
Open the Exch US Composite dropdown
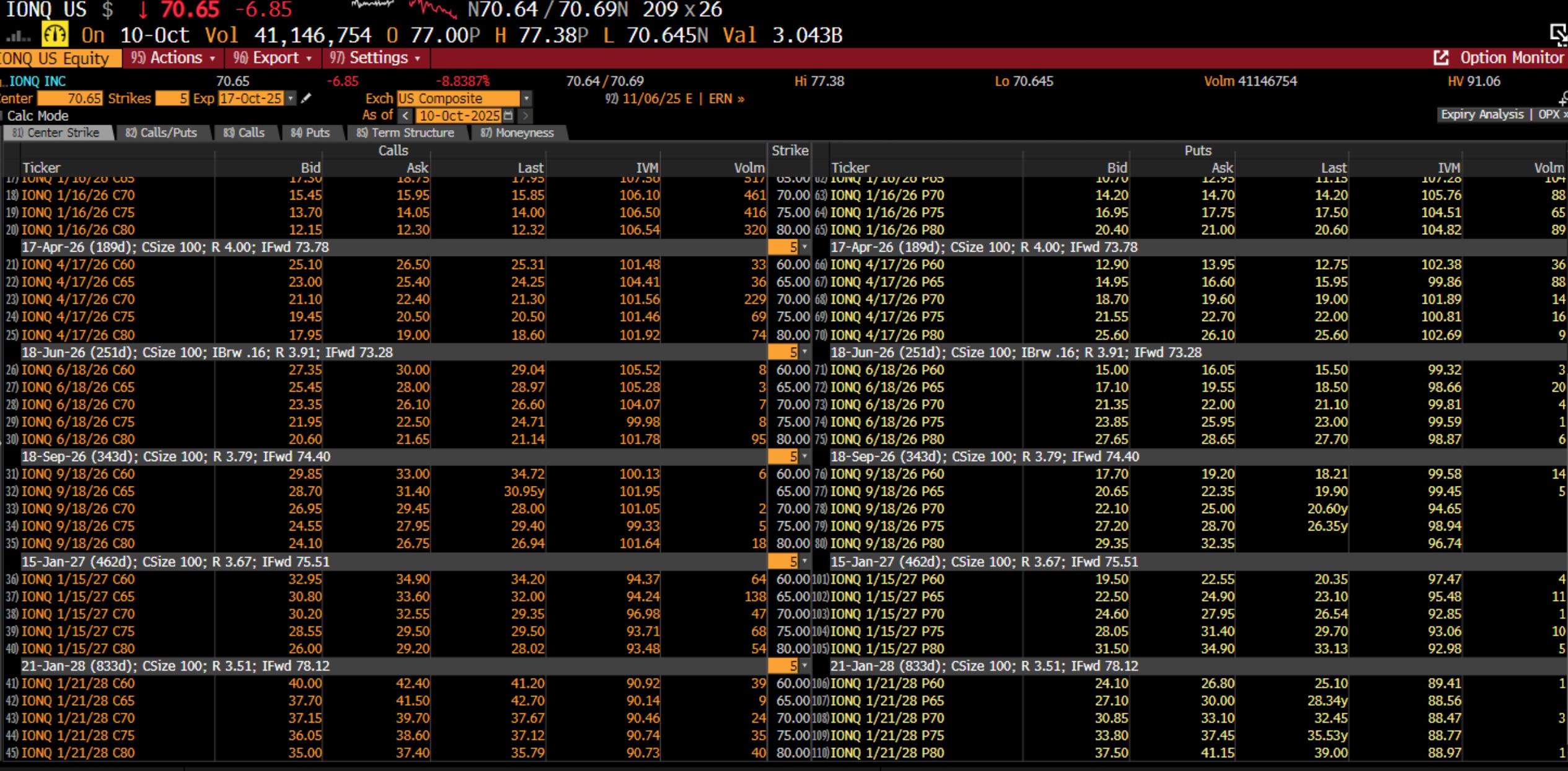[526, 98]
